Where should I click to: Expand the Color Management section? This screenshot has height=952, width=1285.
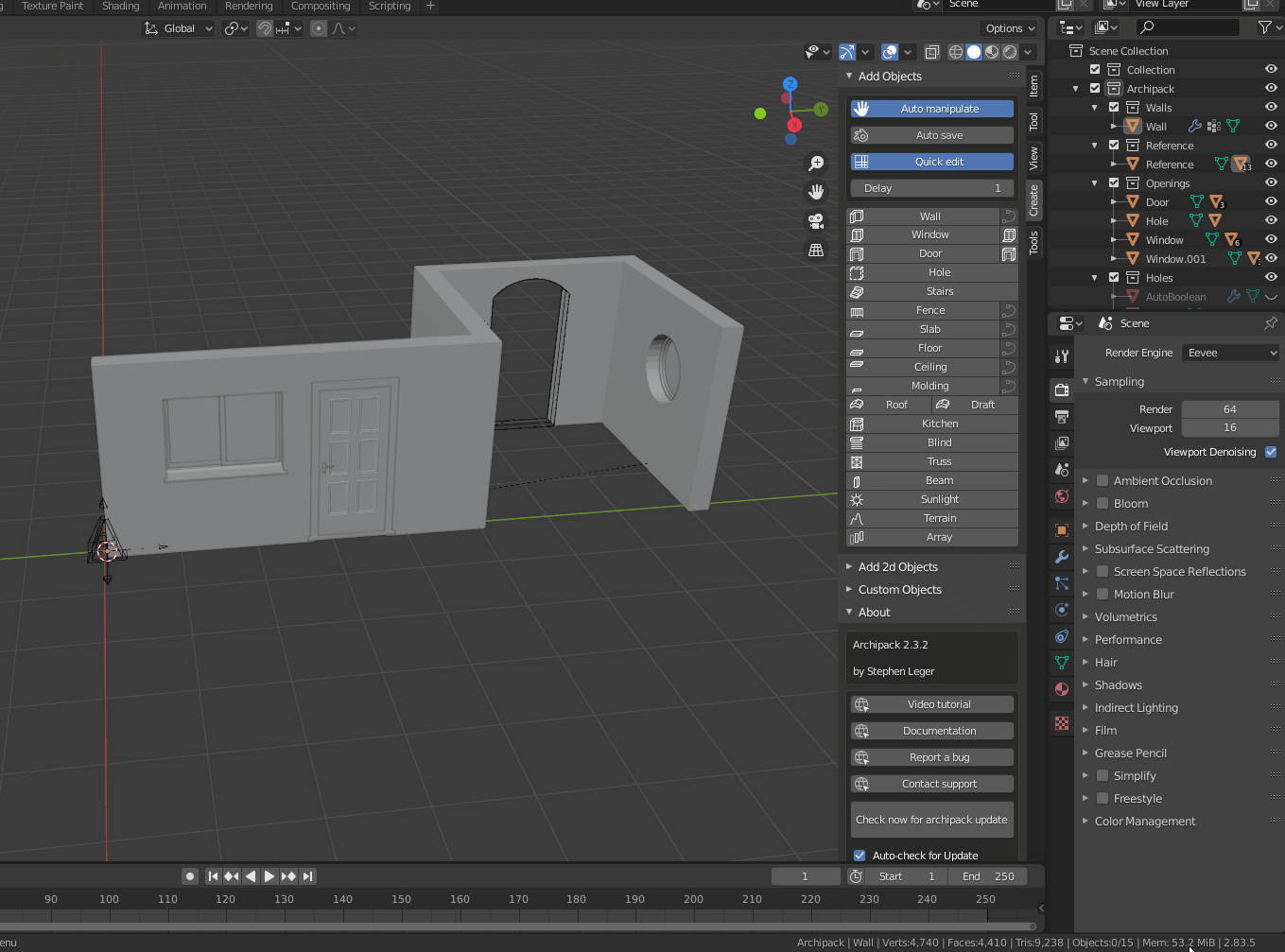[x=1145, y=821]
